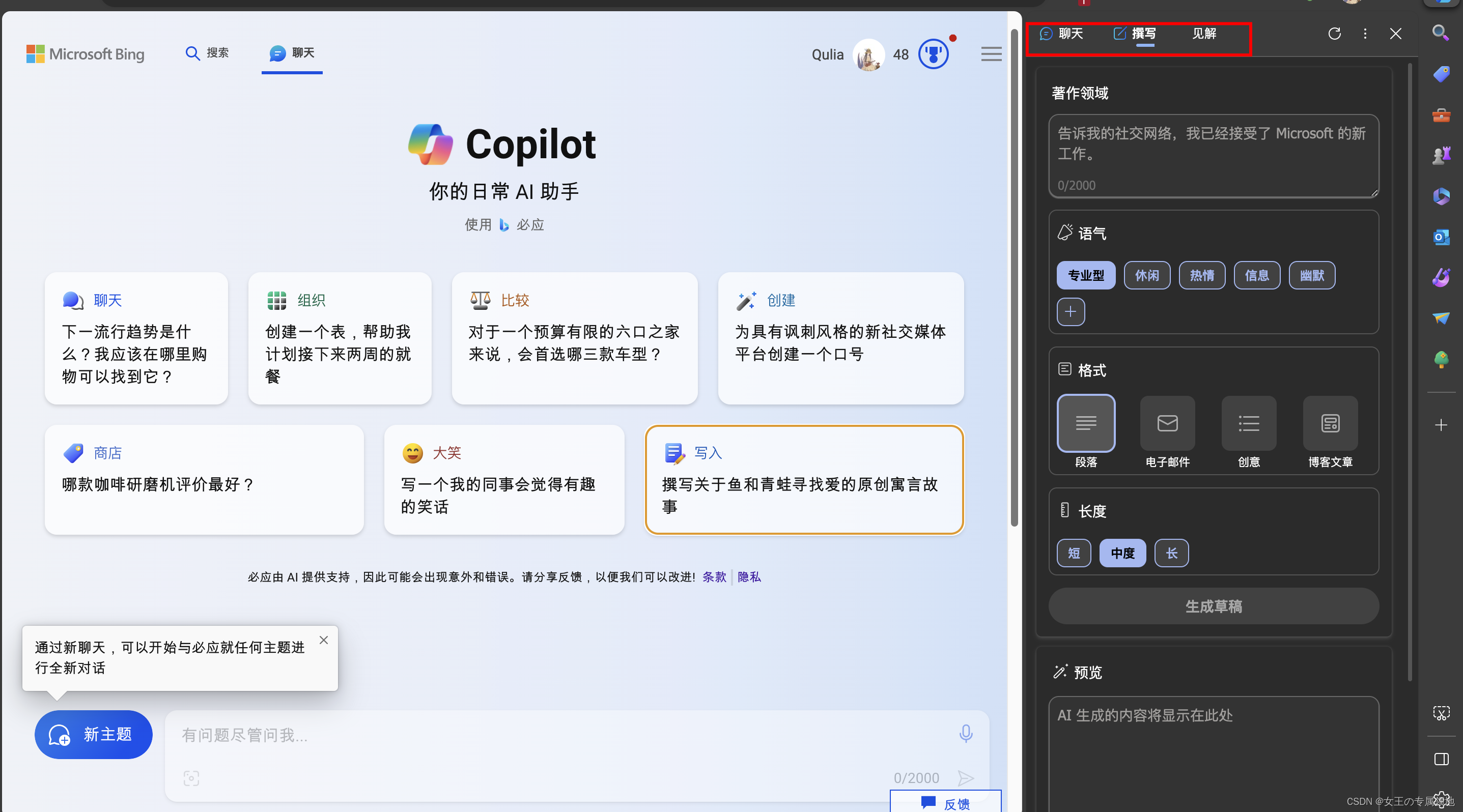
Task: Add a custom tone with plus button
Action: pos(1071,311)
